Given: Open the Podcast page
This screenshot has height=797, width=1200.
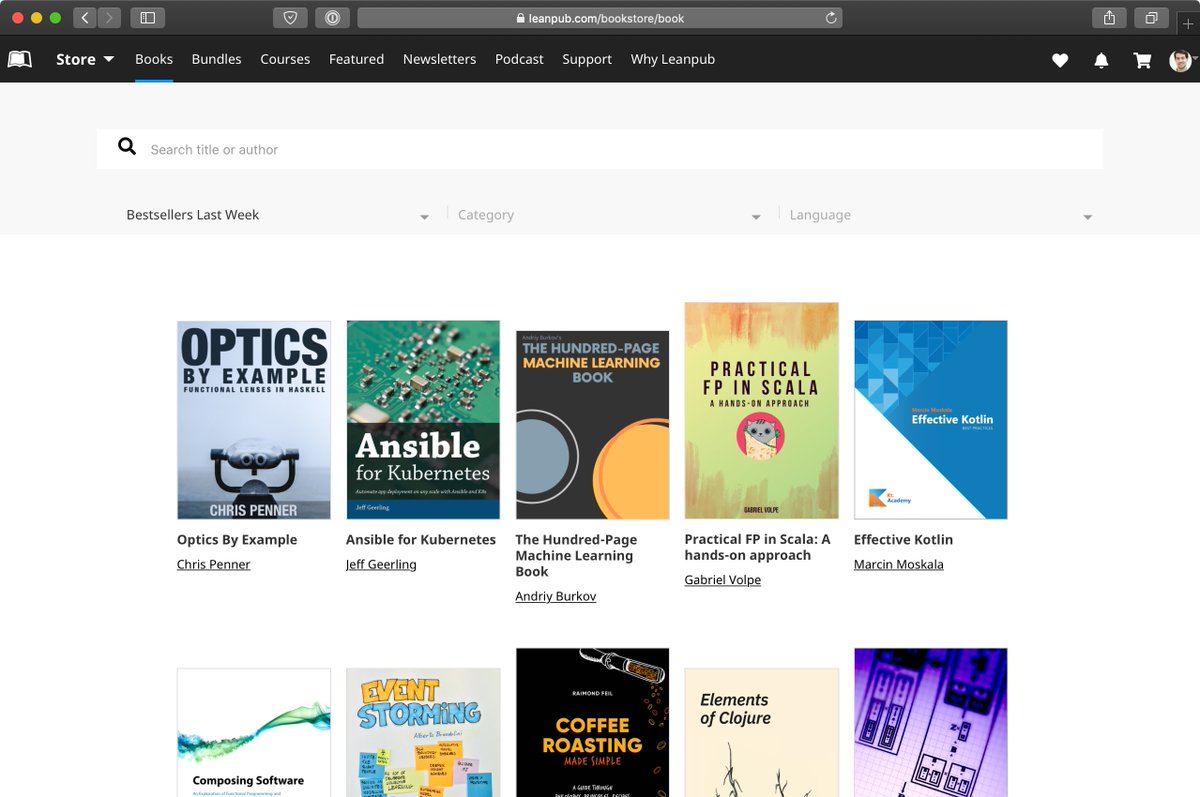Looking at the screenshot, I should pos(519,59).
